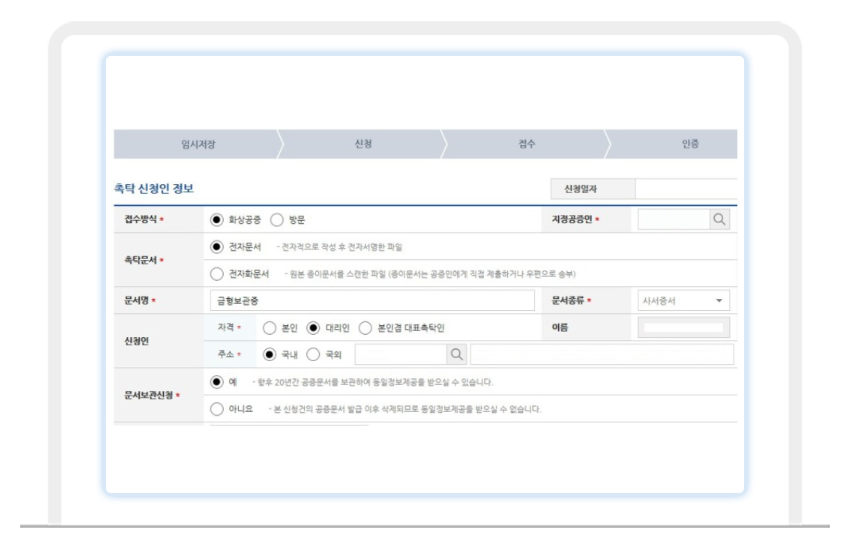This screenshot has height=548, width=850.
Task: Switch to the 신청 step
Action: (x=362, y=144)
